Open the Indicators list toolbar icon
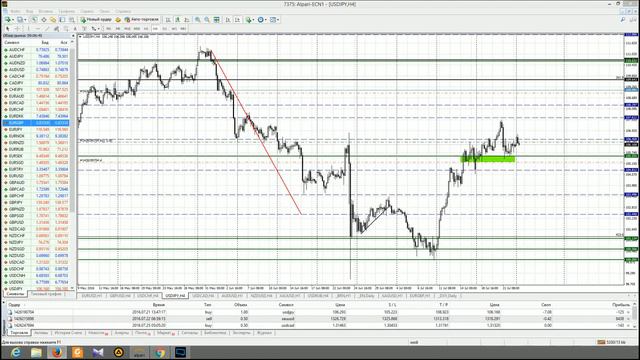The width and height of the screenshot is (640, 360). point(248,20)
